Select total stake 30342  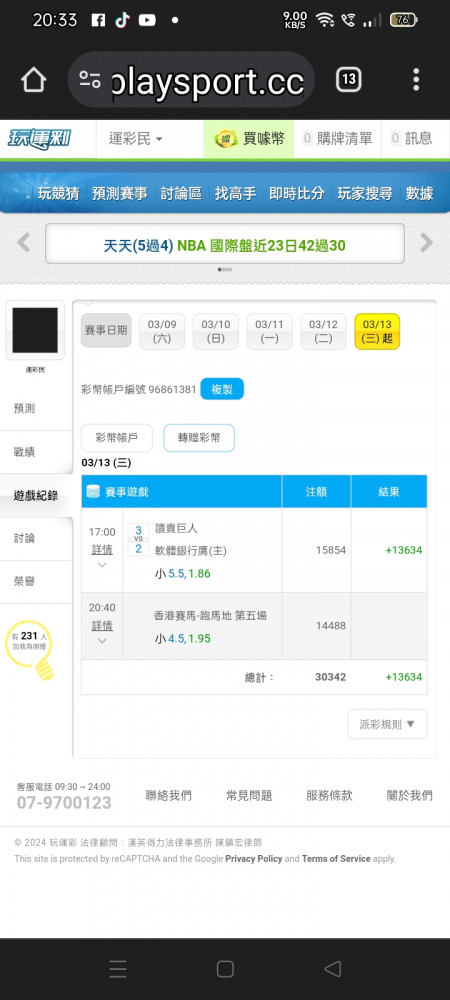331,677
